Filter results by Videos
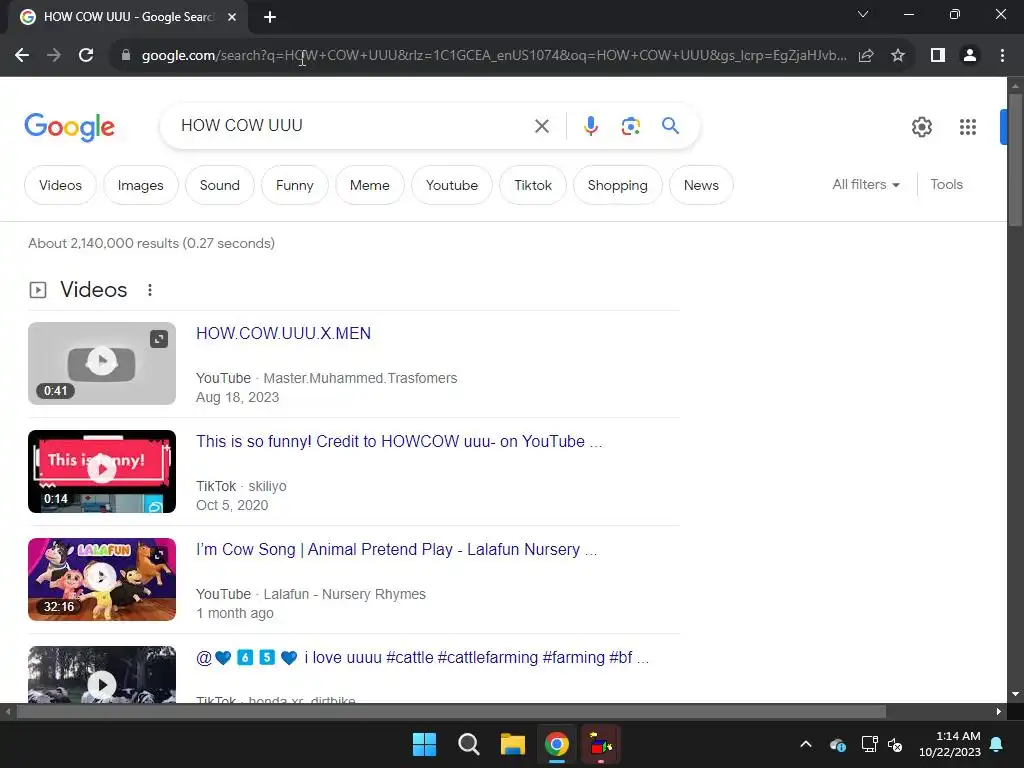This screenshot has height=768, width=1024. click(60, 185)
